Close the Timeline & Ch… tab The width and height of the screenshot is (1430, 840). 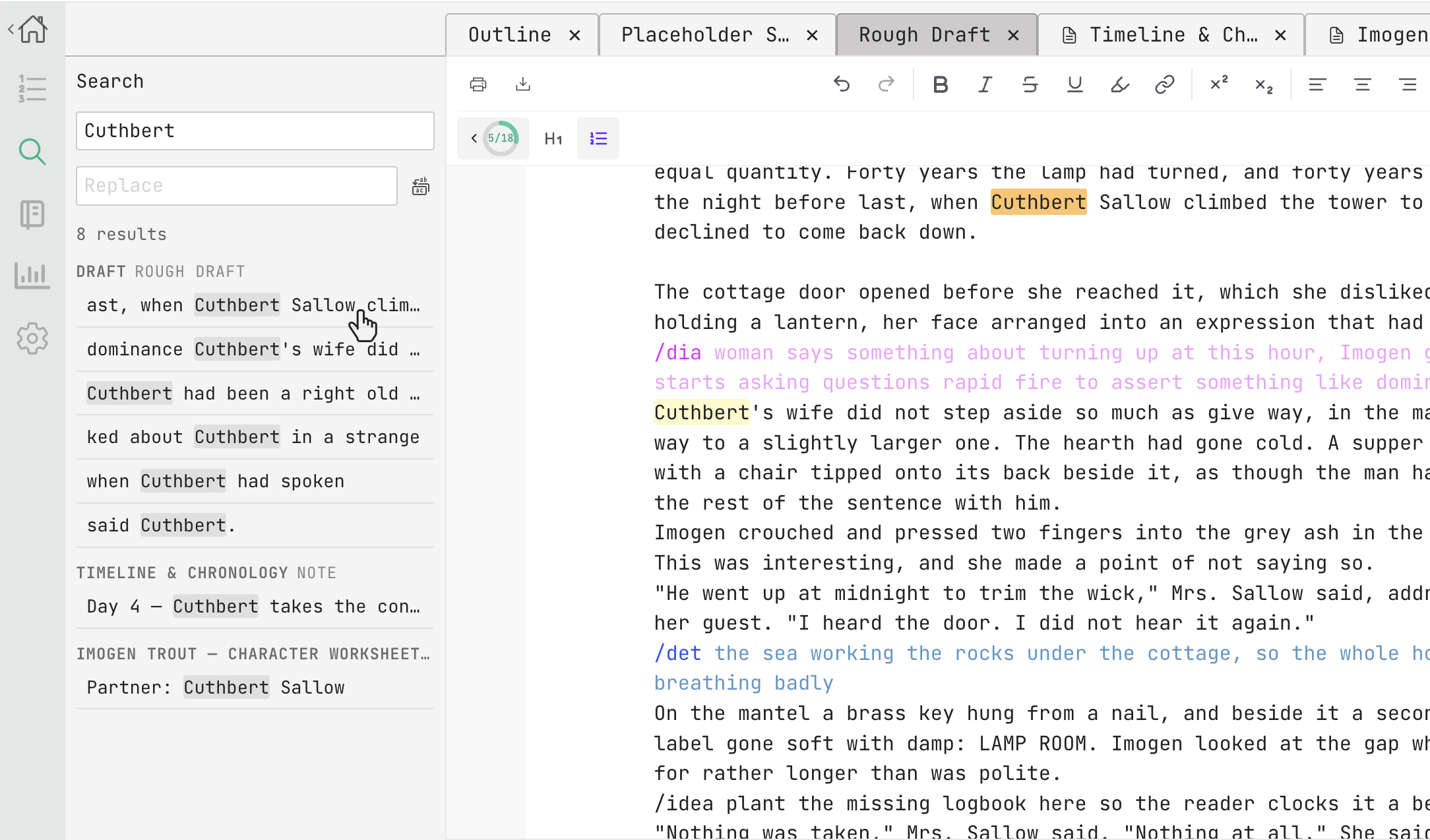1281,35
